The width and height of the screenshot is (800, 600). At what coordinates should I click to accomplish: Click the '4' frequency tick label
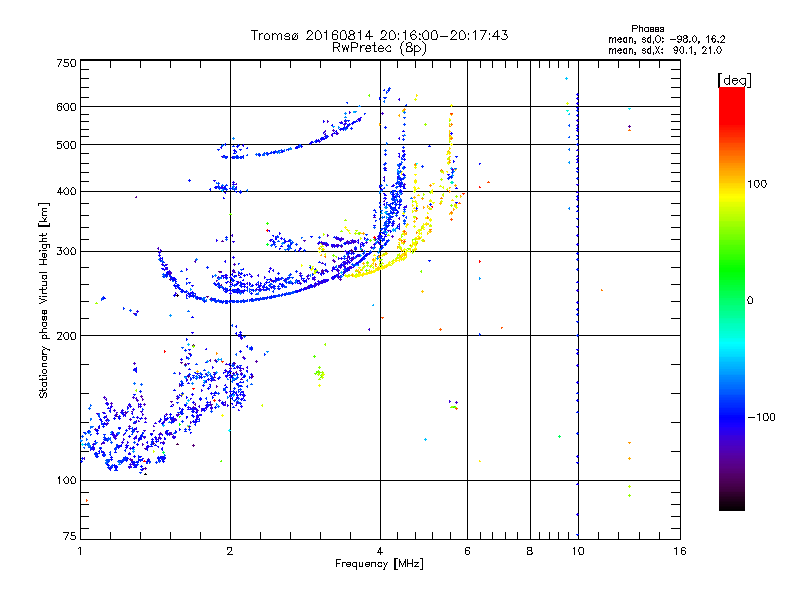pyautogui.click(x=380, y=551)
